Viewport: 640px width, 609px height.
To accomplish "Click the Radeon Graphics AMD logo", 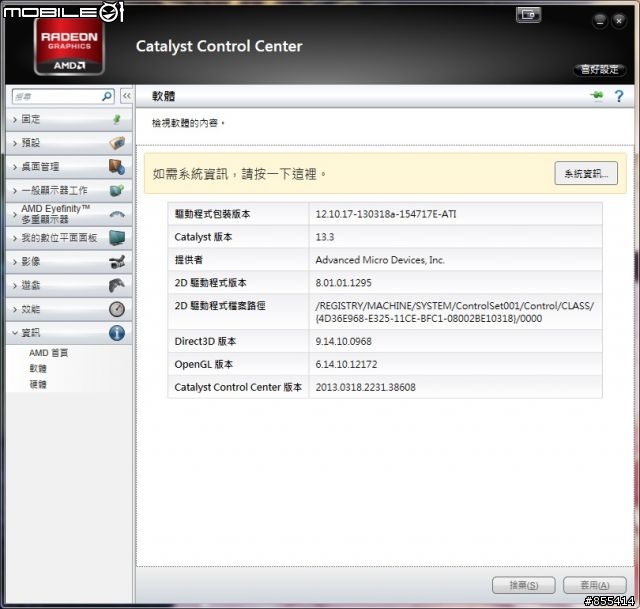I will tap(69, 47).
